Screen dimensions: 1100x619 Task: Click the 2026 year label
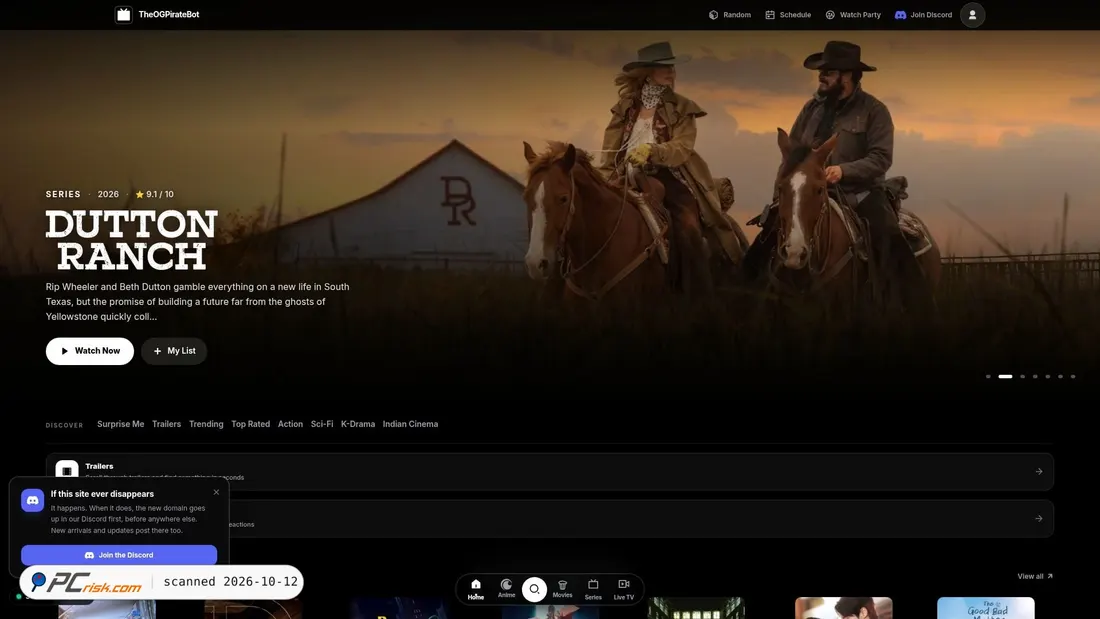tap(108, 194)
